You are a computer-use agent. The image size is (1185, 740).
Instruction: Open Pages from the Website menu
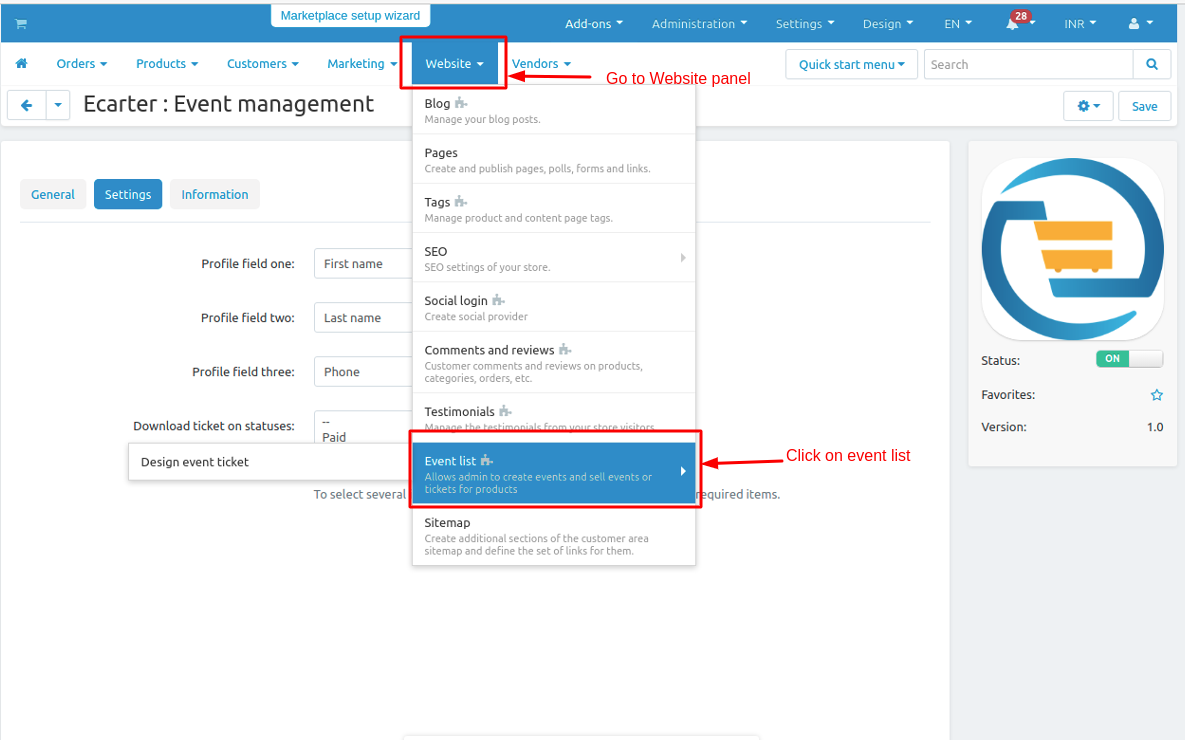coord(553,159)
